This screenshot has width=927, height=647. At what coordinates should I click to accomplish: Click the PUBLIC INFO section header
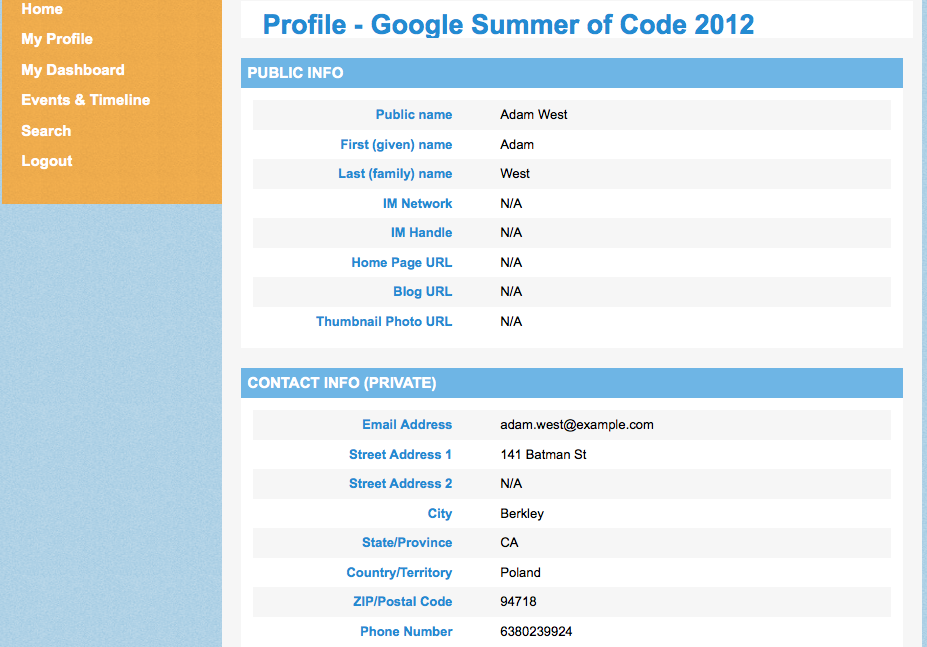coord(572,73)
